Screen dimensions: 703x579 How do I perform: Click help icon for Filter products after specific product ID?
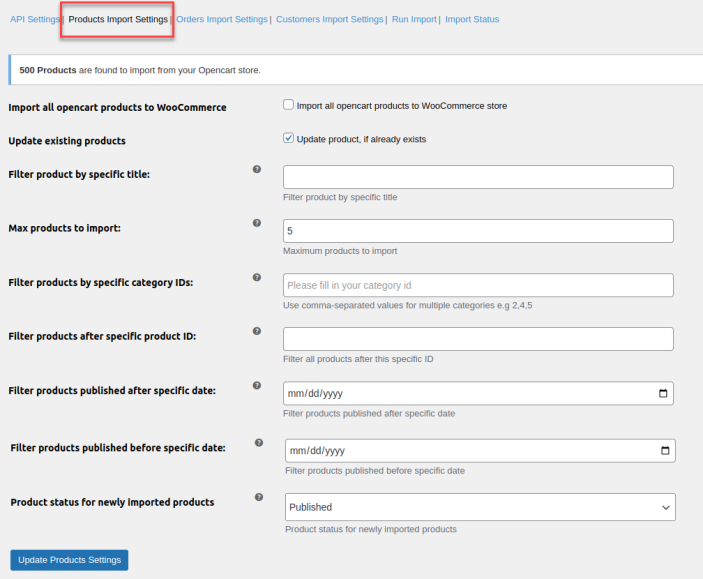pyautogui.click(x=257, y=331)
